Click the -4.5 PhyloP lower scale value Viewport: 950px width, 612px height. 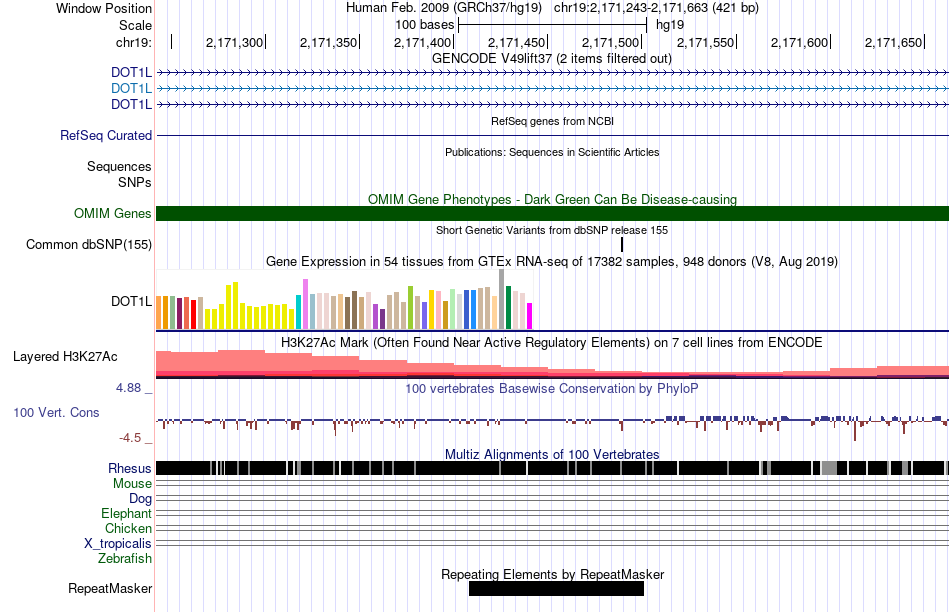pyautogui.click(x=128, y=437)
